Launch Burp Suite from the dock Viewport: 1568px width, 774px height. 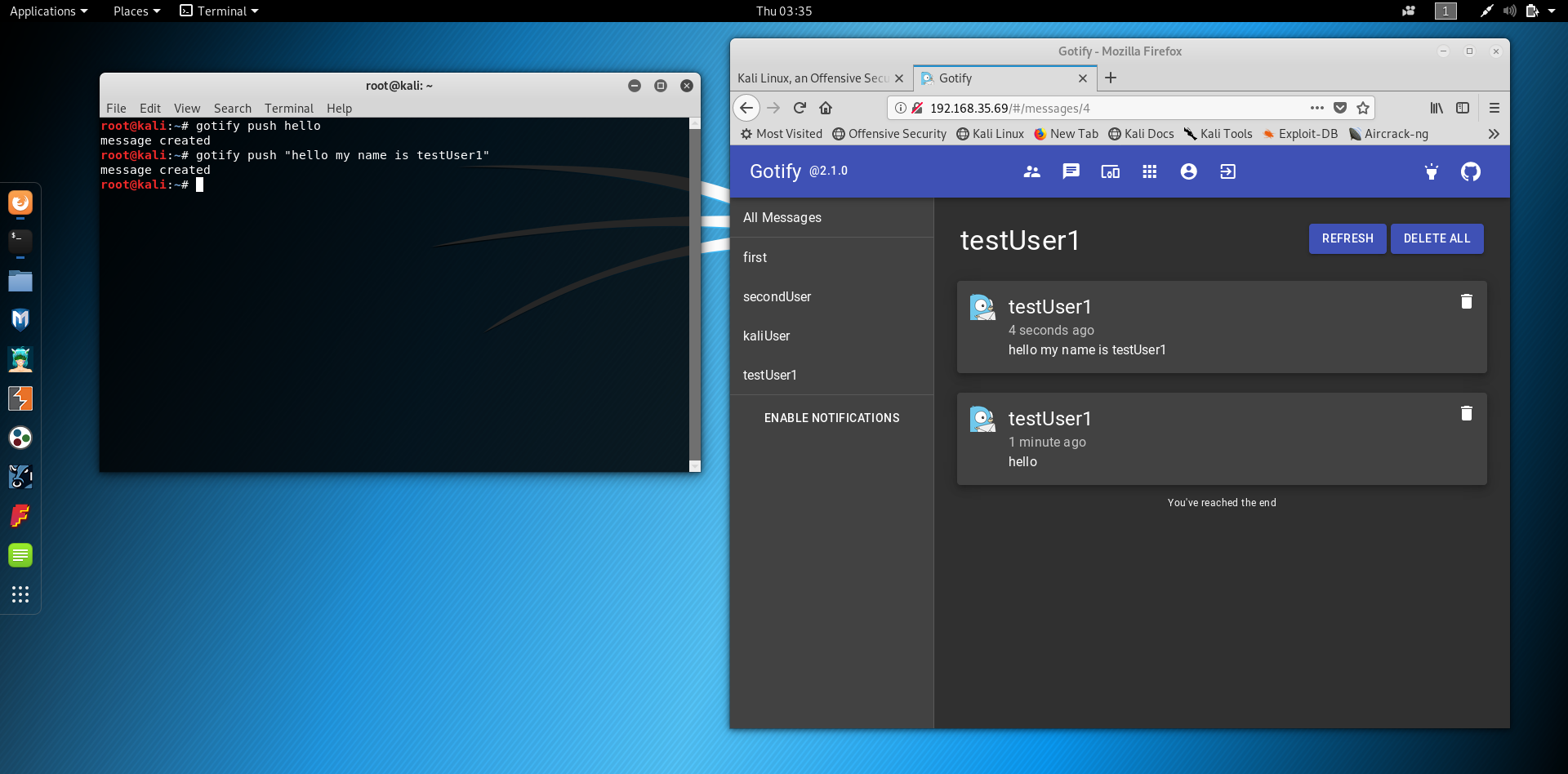20,398
